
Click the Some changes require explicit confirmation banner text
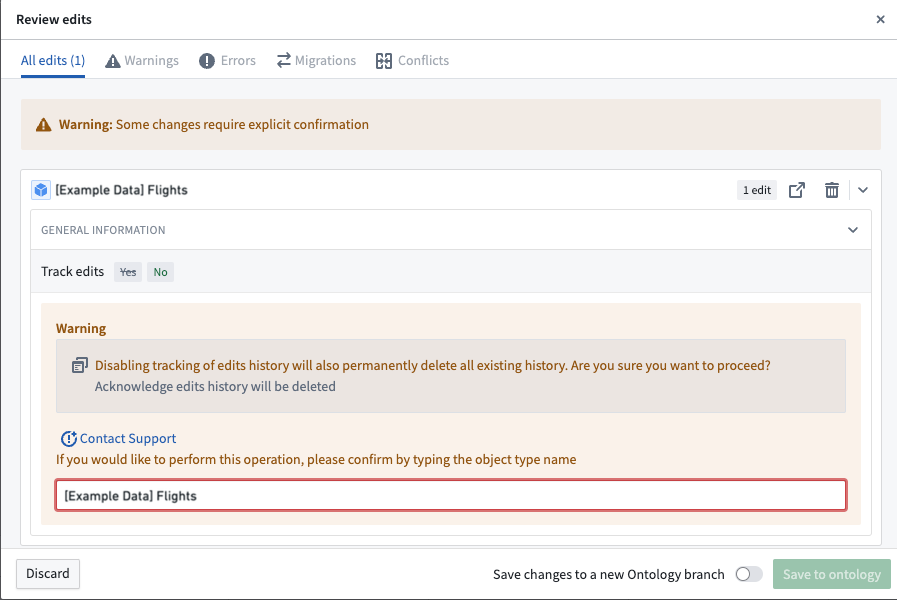242,125
